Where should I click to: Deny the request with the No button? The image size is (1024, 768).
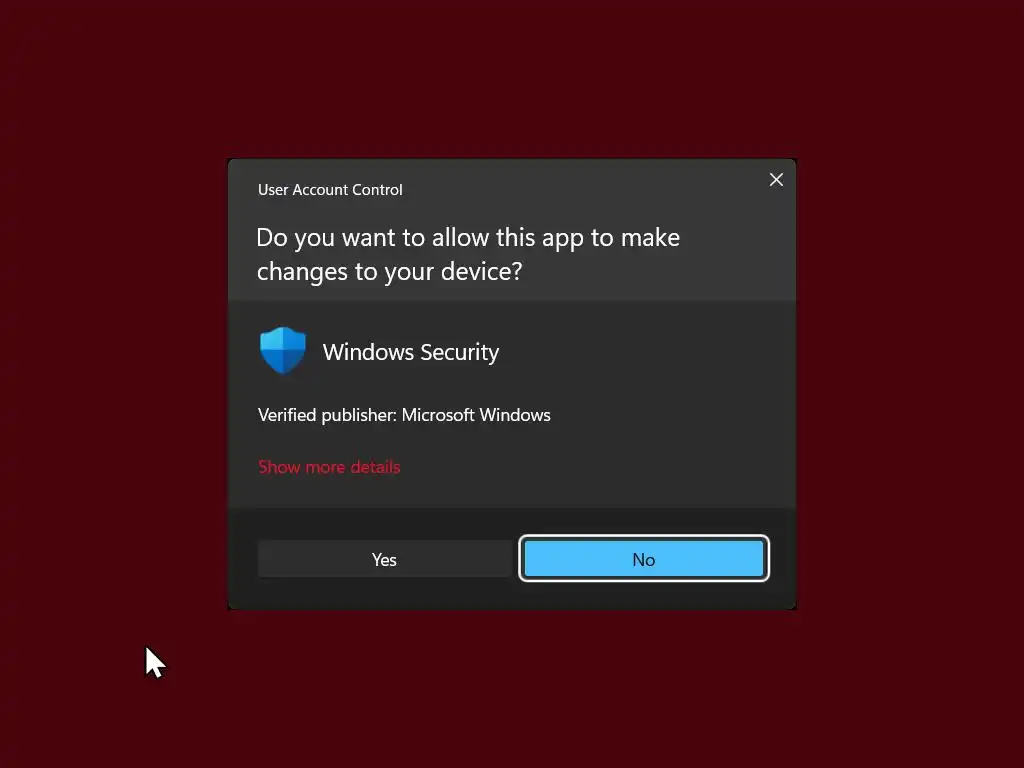[x=643, y=559]
